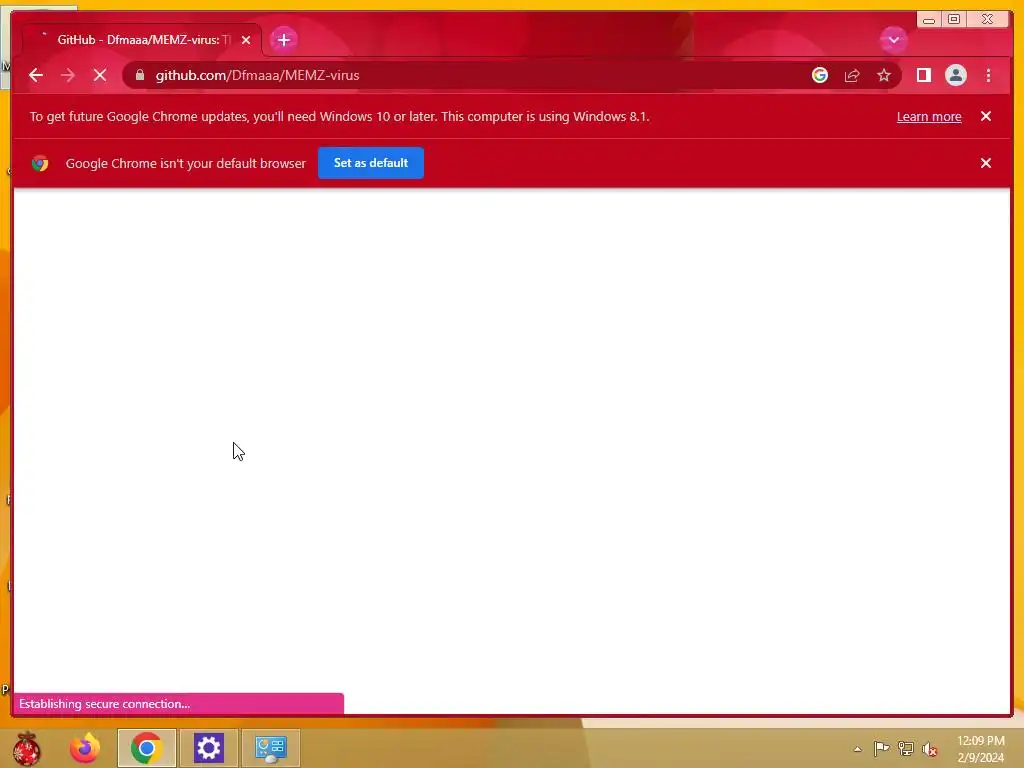
Task: Open the side panel
Action: pyautogui.click(x=923, y=75)
